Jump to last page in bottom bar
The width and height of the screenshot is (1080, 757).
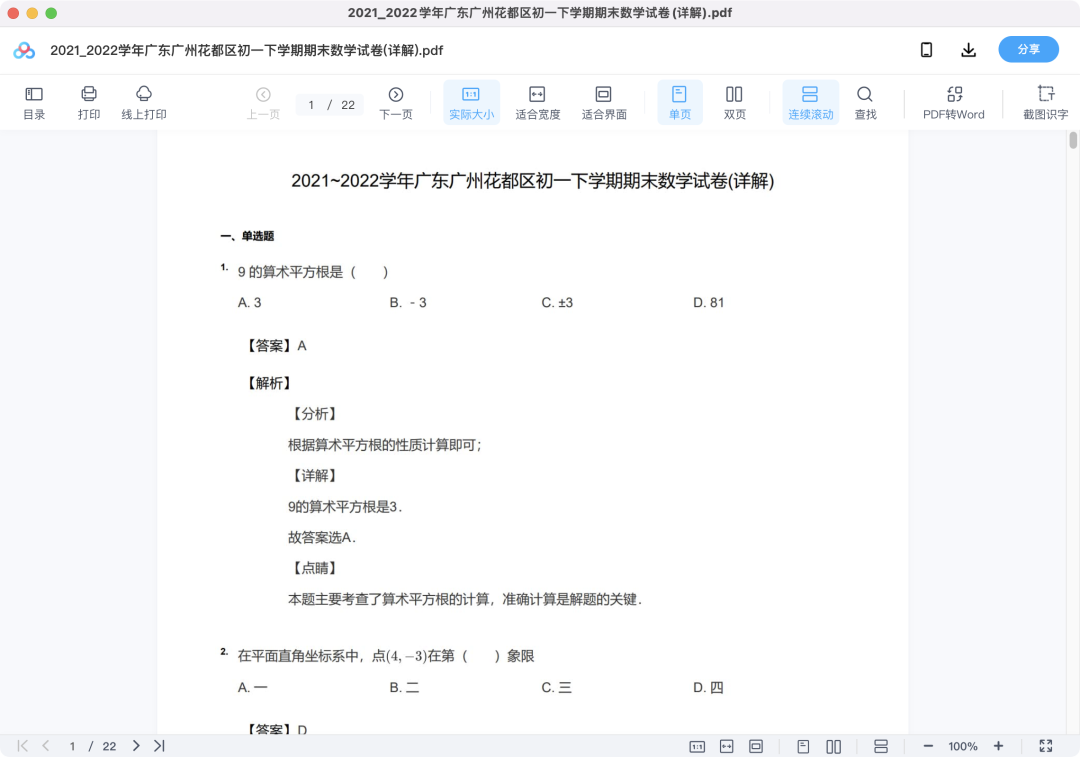[x=159, y=746]
